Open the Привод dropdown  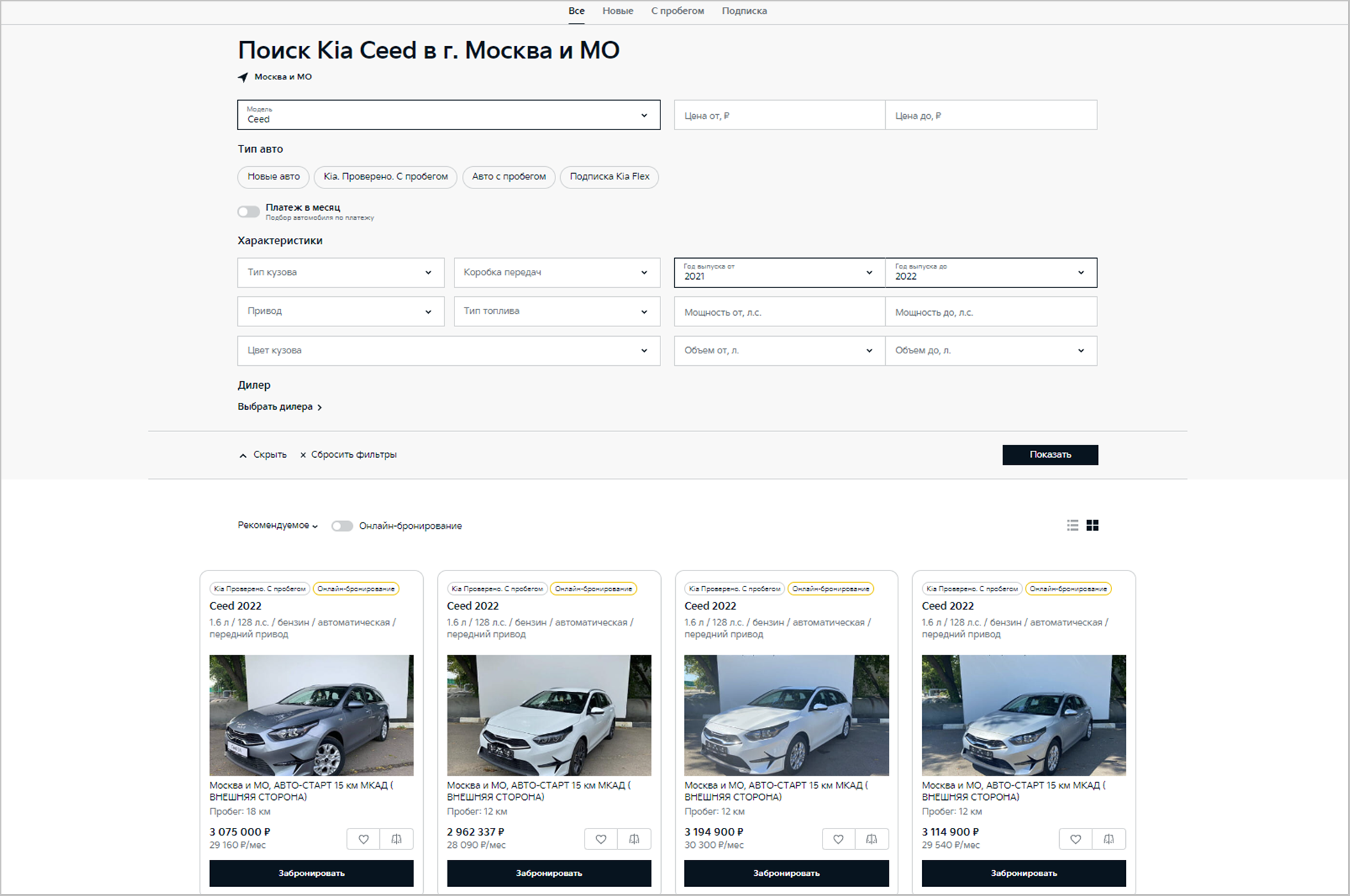point(341,312)
